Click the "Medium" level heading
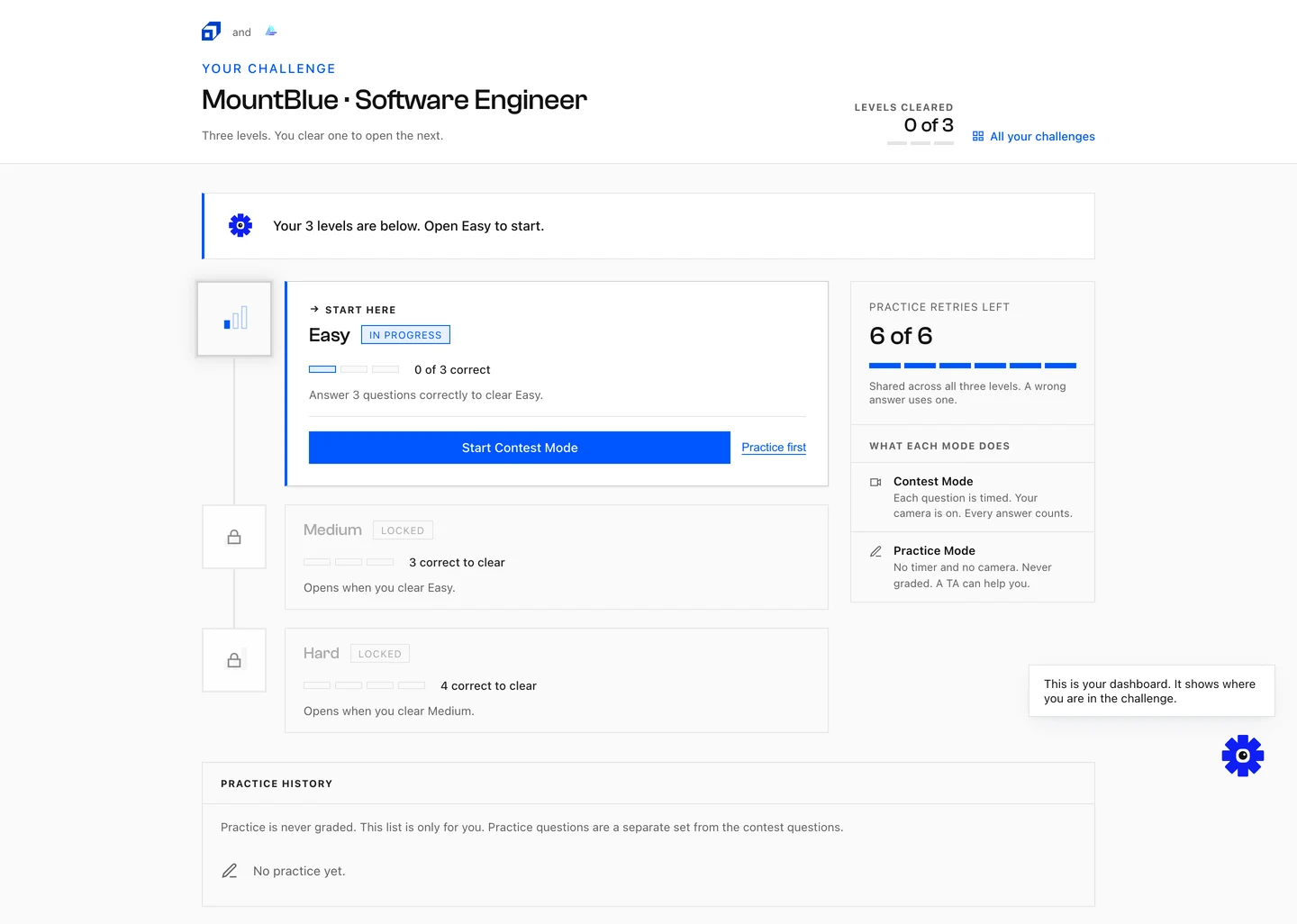 (x=332, y=530)
